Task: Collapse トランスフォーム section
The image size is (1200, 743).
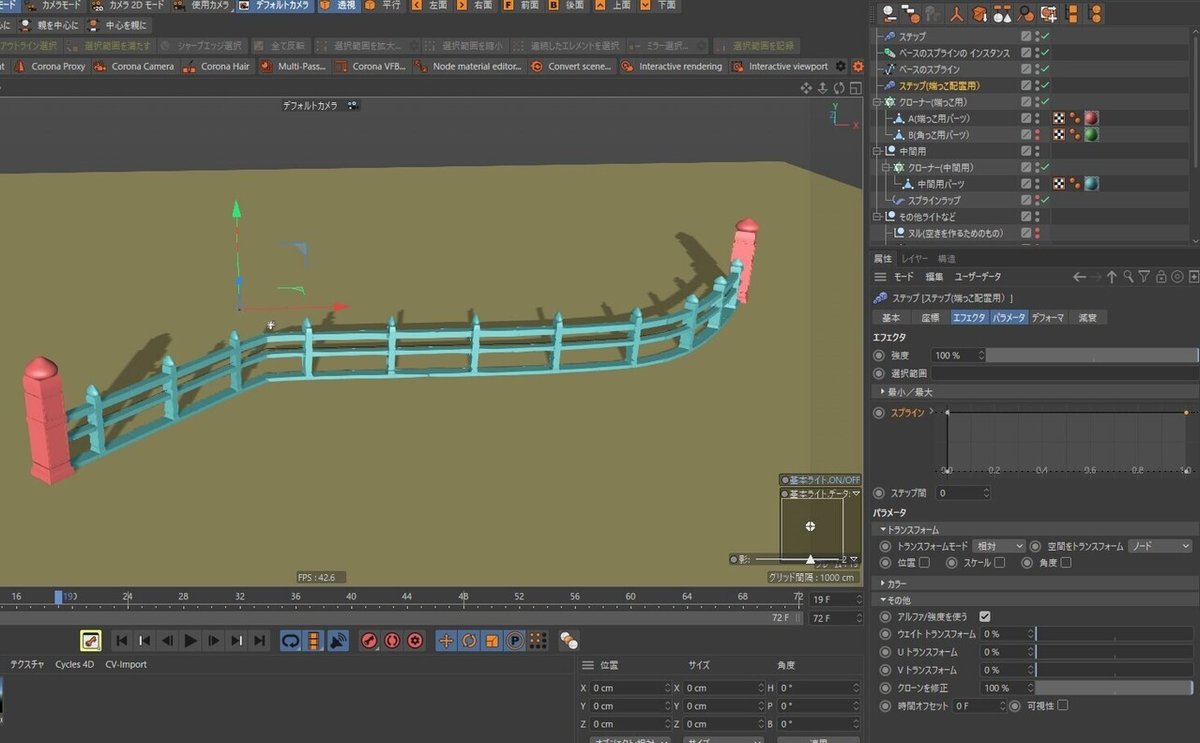Action: [x=1036, y=529]
